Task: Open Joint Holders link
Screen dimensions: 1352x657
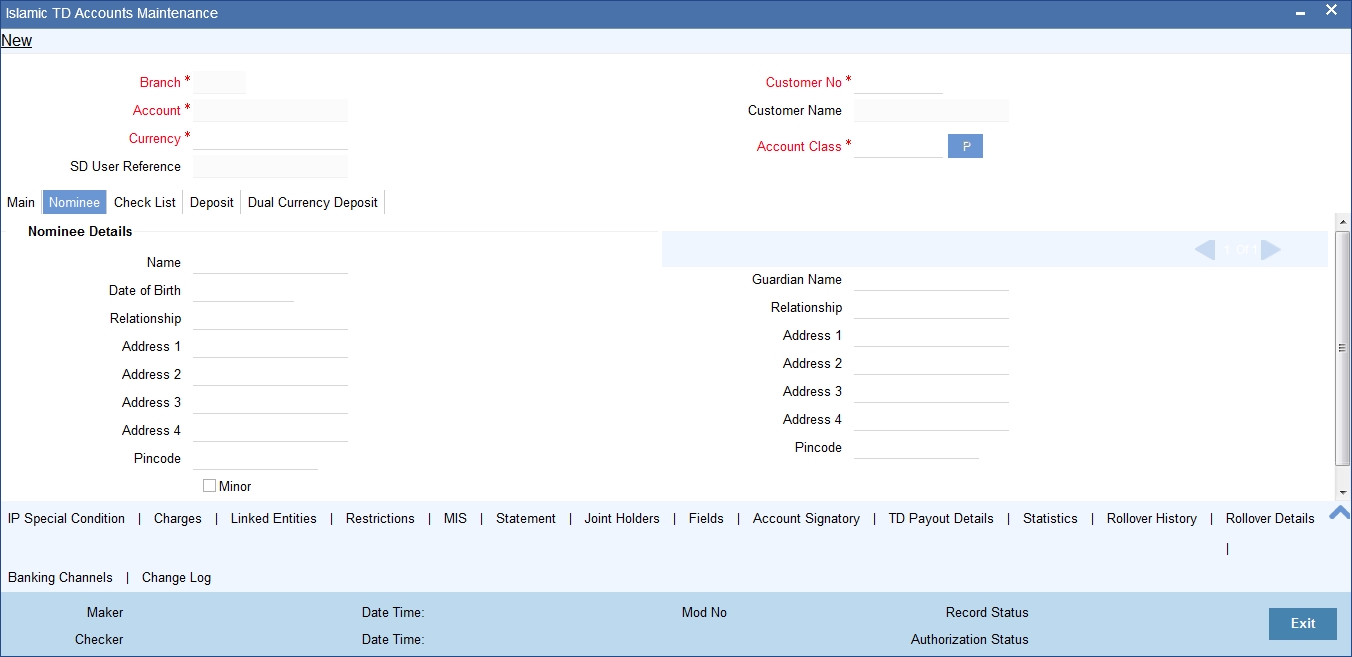Action: point(622,518)
